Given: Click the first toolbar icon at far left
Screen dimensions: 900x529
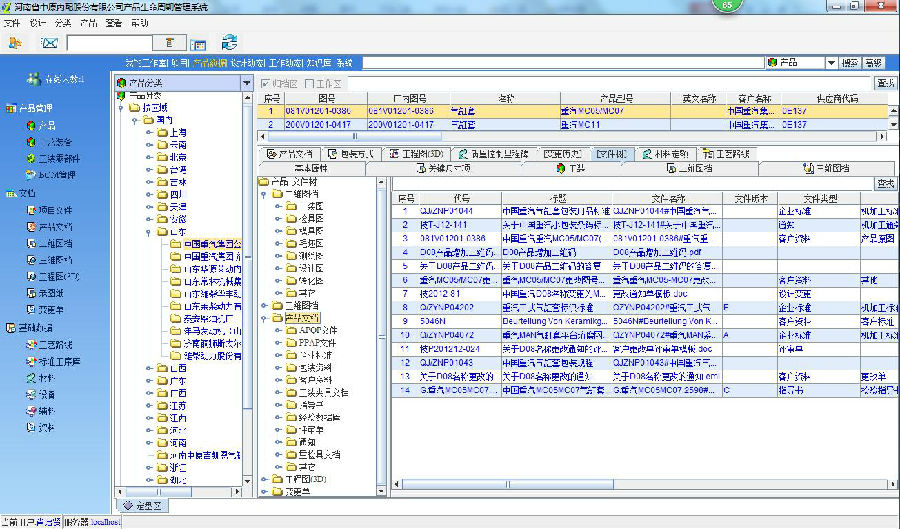Looking at the screenshot, I should (x=14, y=42).
